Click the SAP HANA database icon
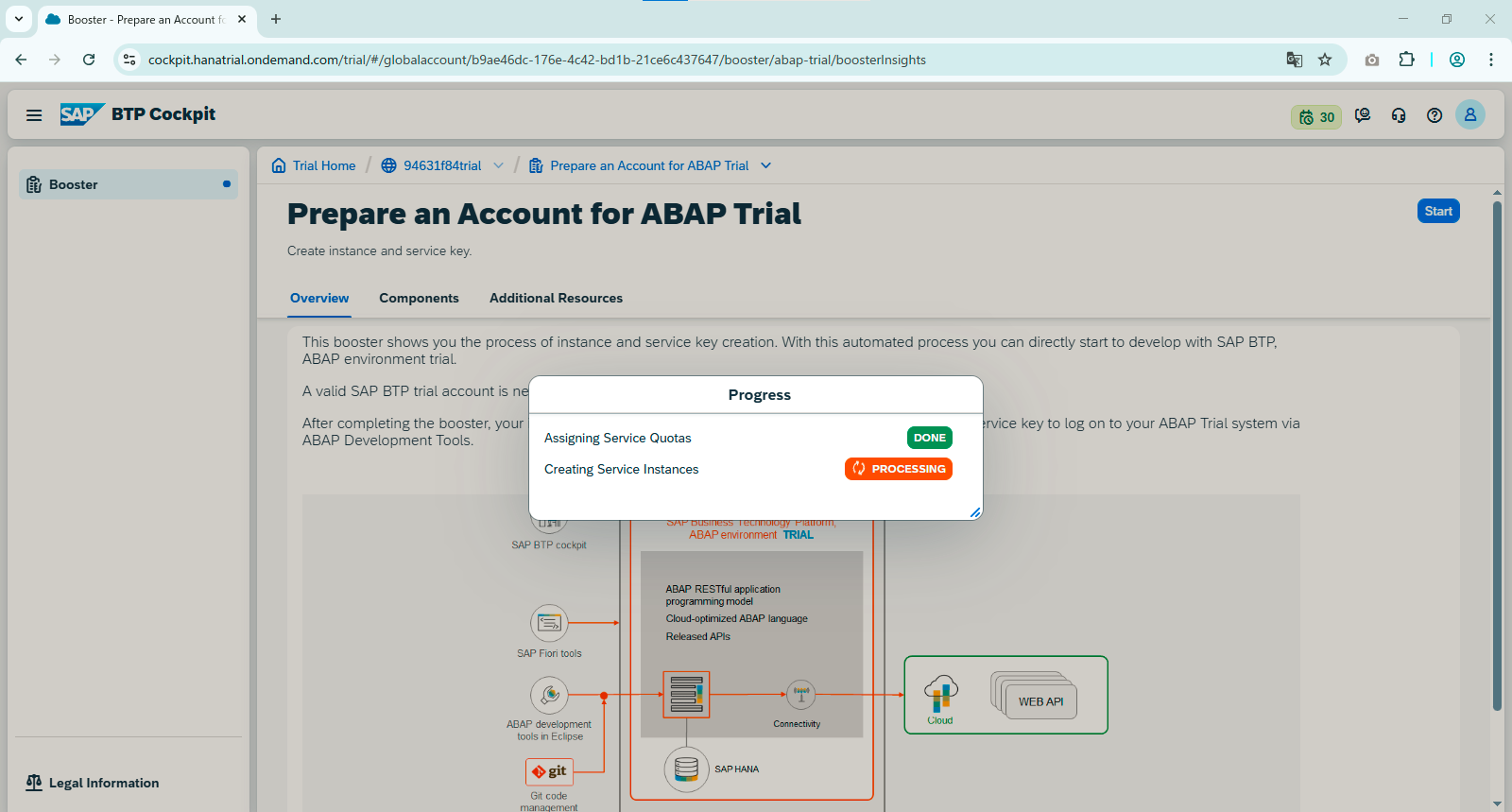 686,769
